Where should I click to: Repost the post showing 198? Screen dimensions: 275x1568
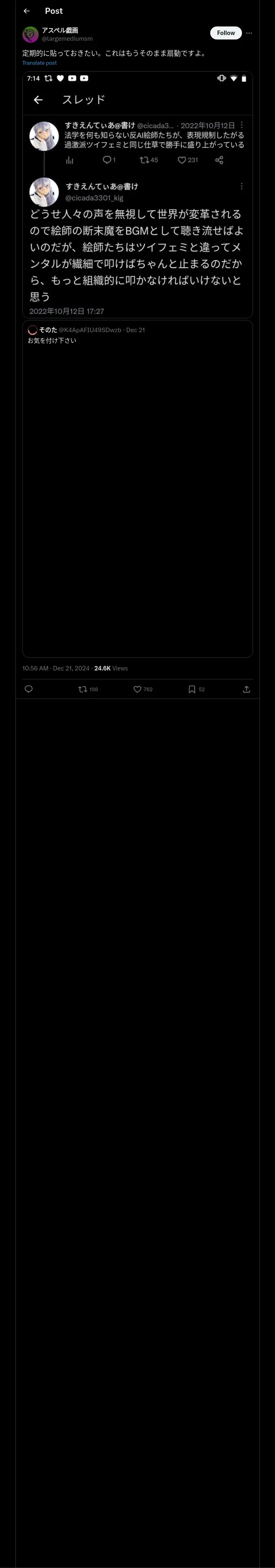(88, 689)
